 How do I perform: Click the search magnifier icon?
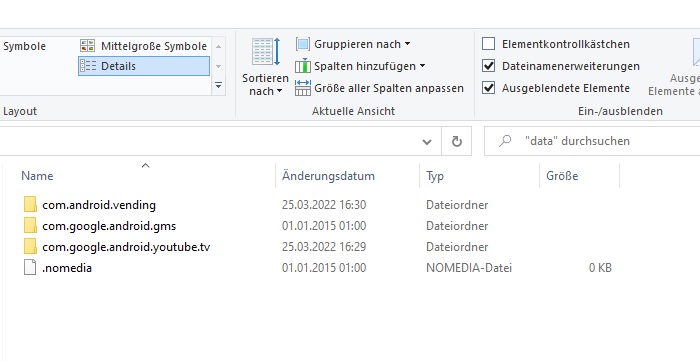tap(505, 141)
